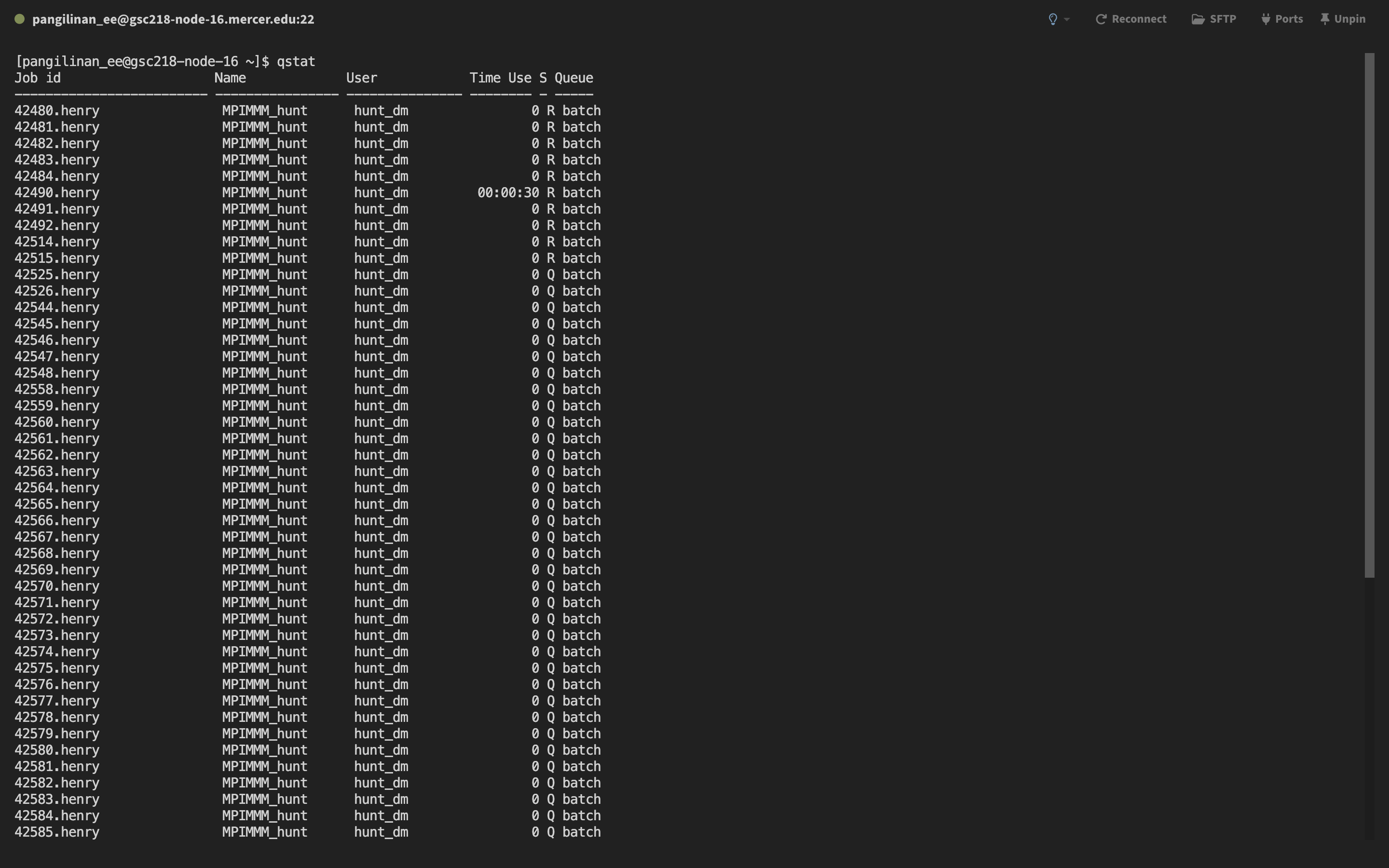Click the scrollbar track below the thumb
This screenshot has height=868, width=1389.
pos(1370,706)
